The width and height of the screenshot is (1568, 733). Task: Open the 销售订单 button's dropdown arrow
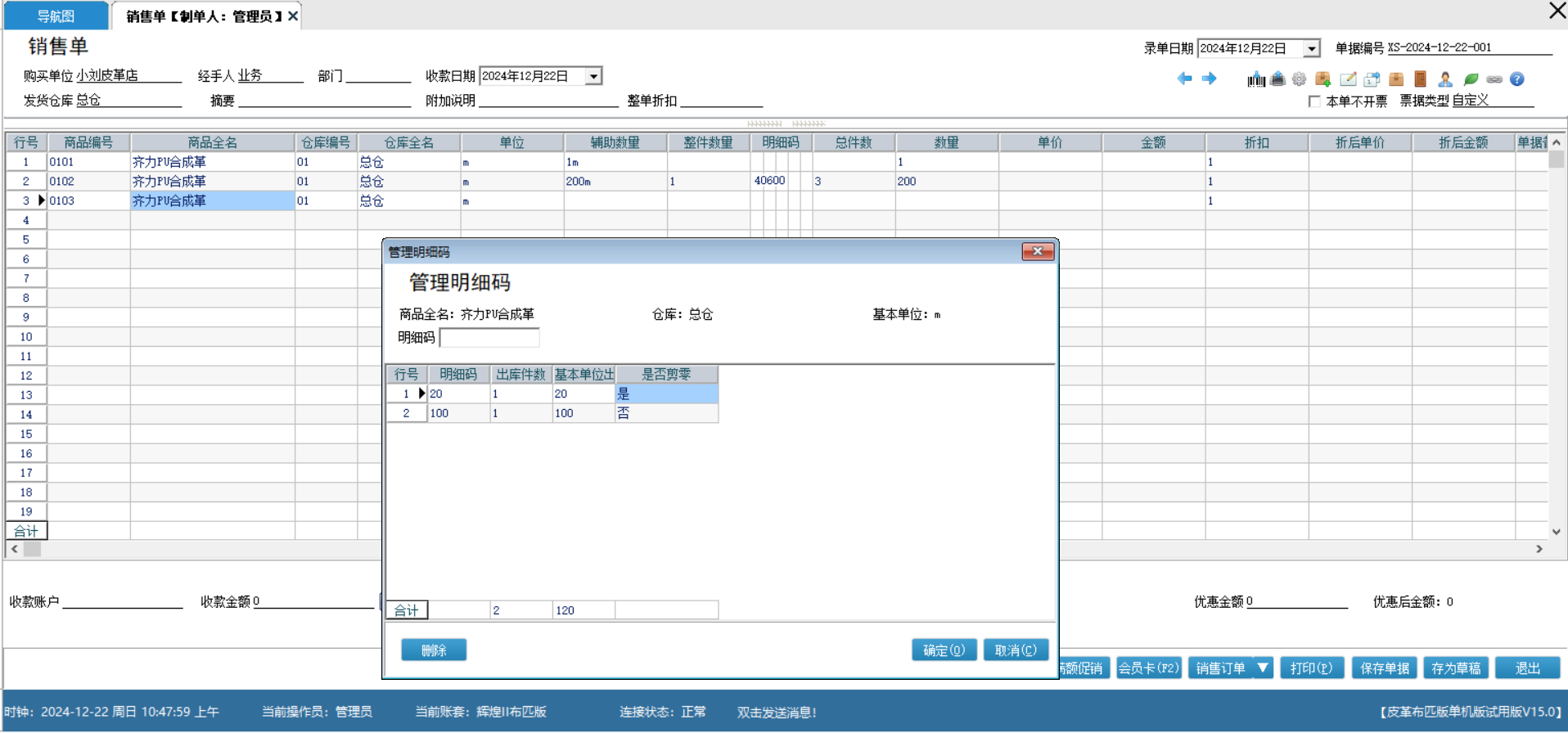coord(1263,668)
